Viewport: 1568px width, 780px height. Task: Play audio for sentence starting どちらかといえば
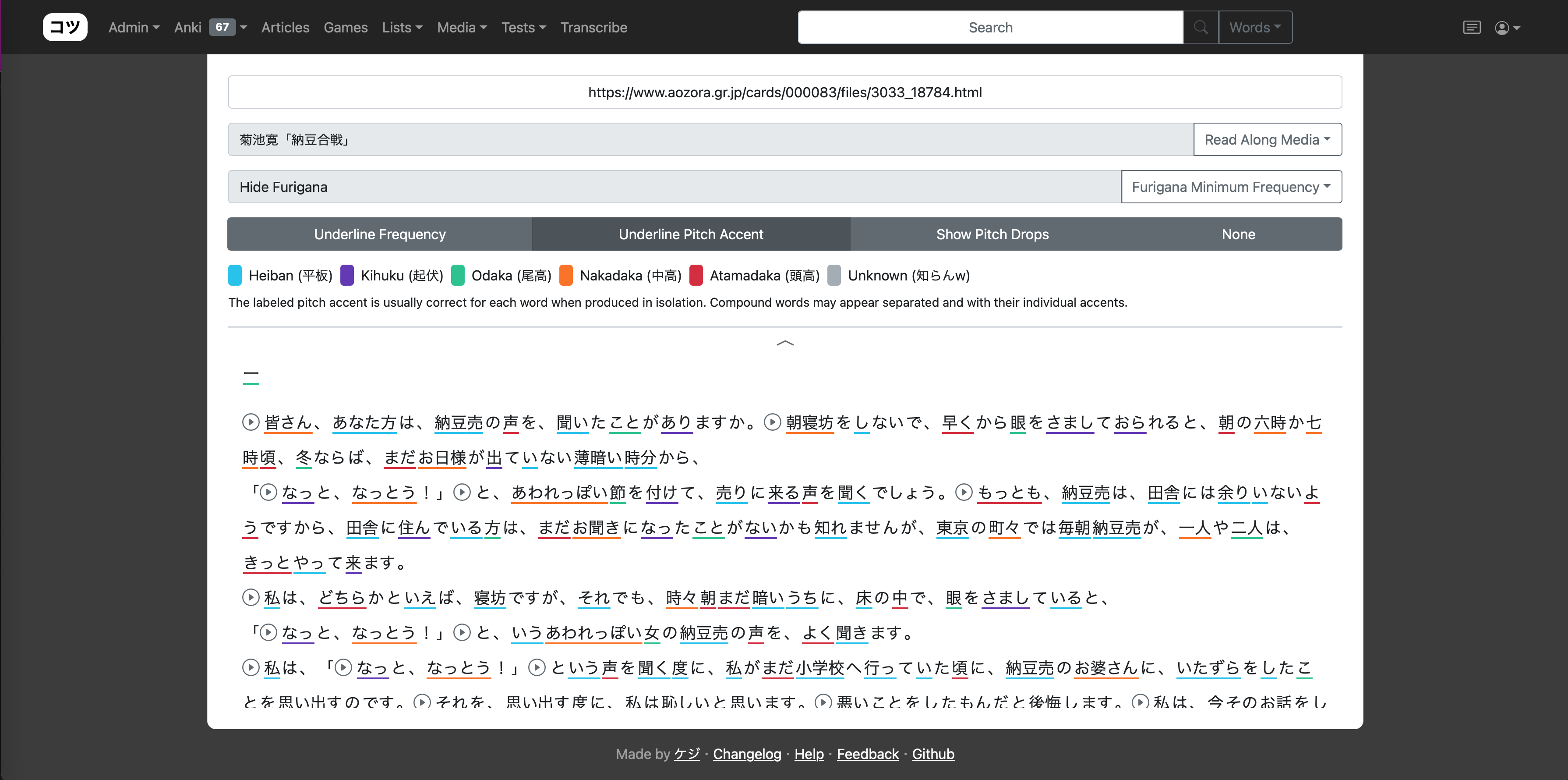point(251,597)
